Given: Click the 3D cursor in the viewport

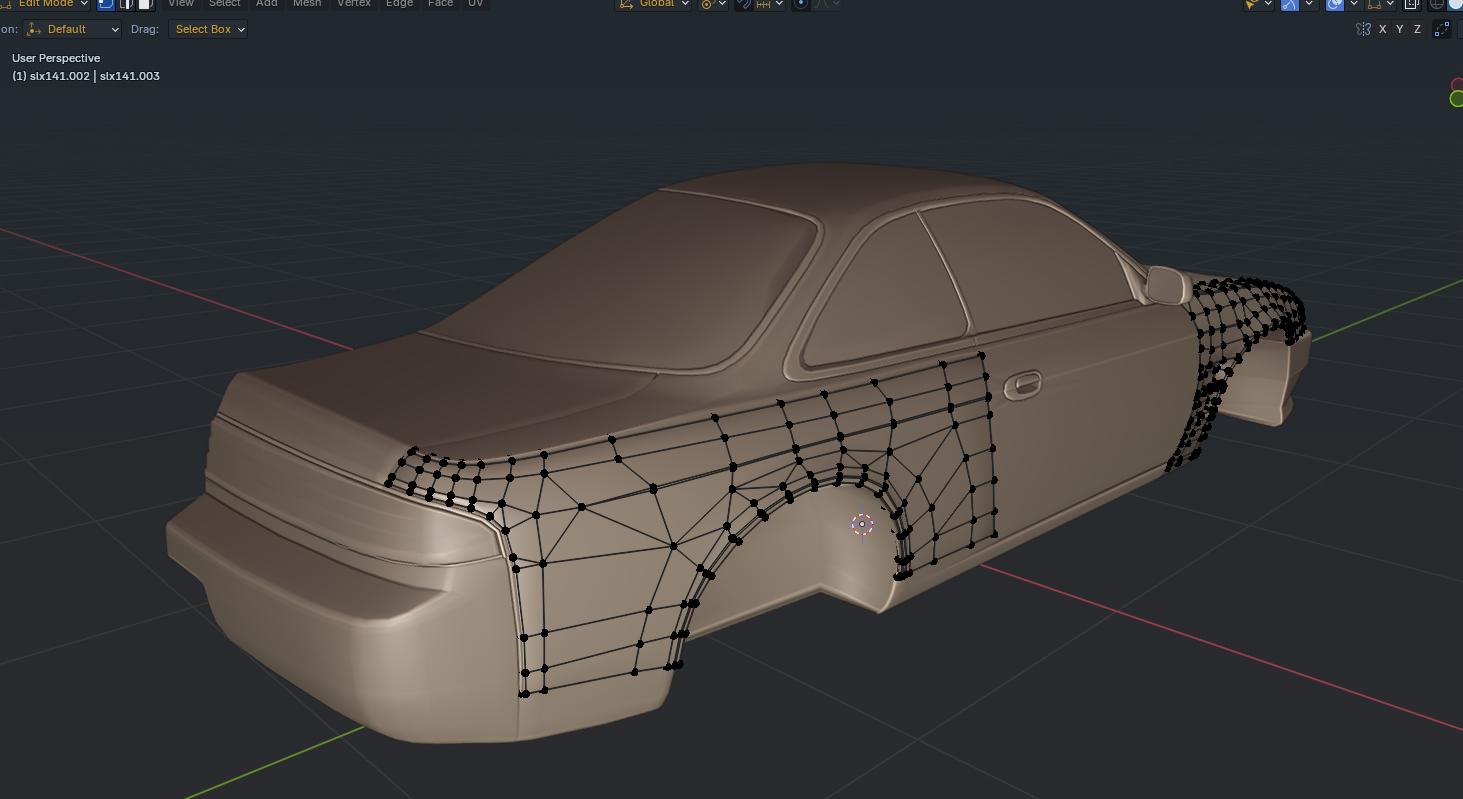Looking at the screenshot, I should coord(862,523).
